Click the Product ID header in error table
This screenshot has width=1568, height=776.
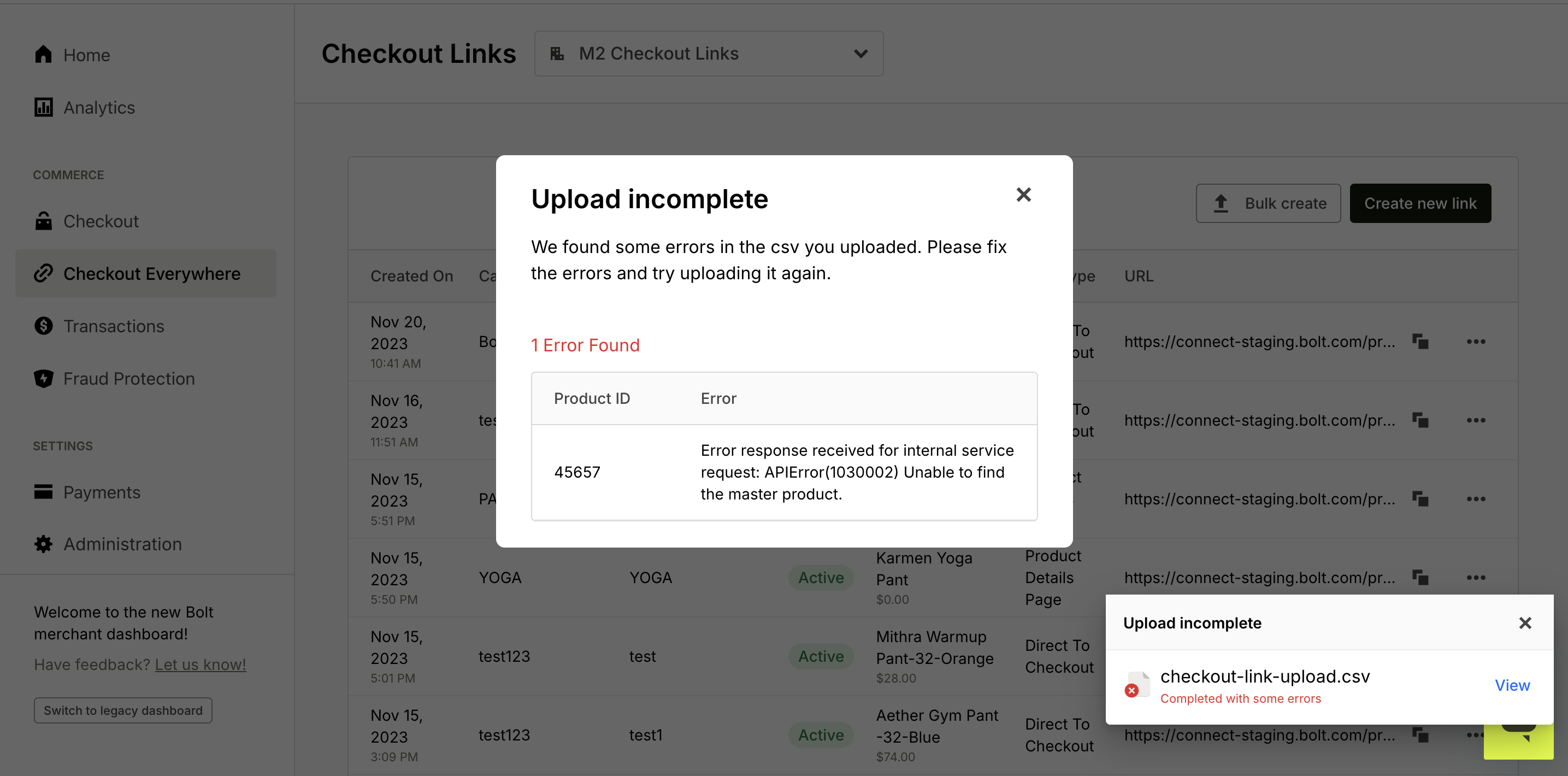[x=592, y=398]
